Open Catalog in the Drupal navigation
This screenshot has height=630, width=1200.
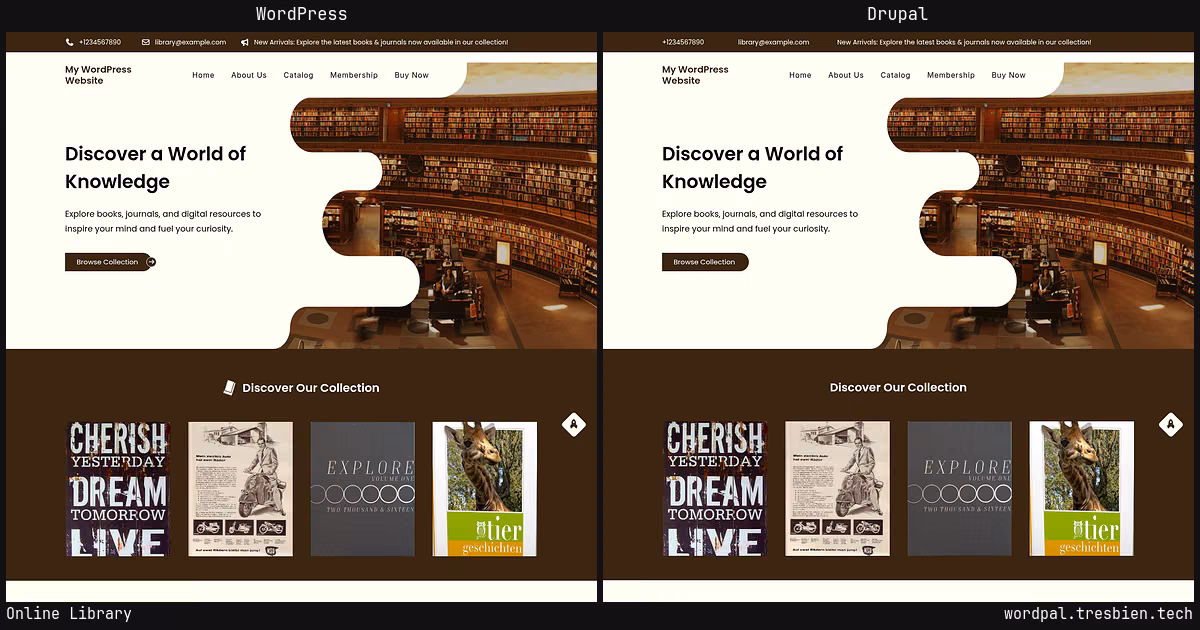click(895, 75)
